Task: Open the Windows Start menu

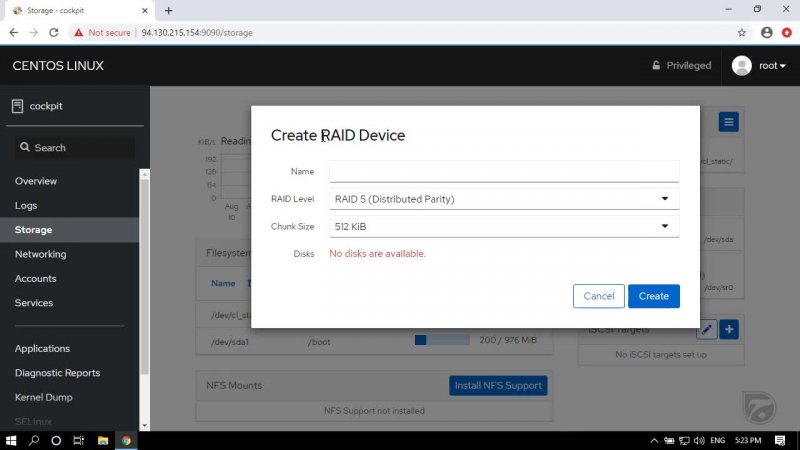Action: [x=11, y=440]
